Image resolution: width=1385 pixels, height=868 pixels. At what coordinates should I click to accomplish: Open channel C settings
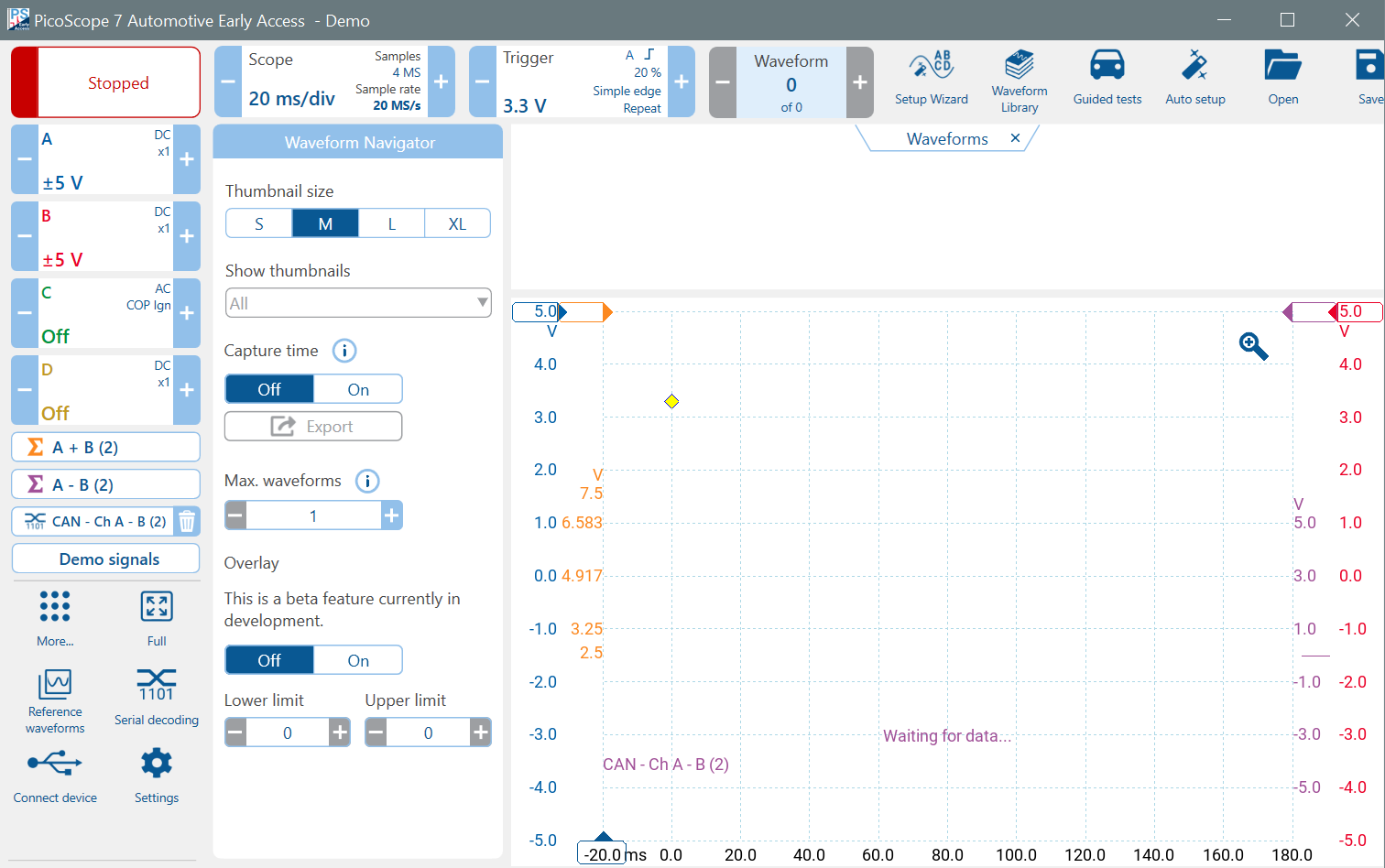coord(105,313)
